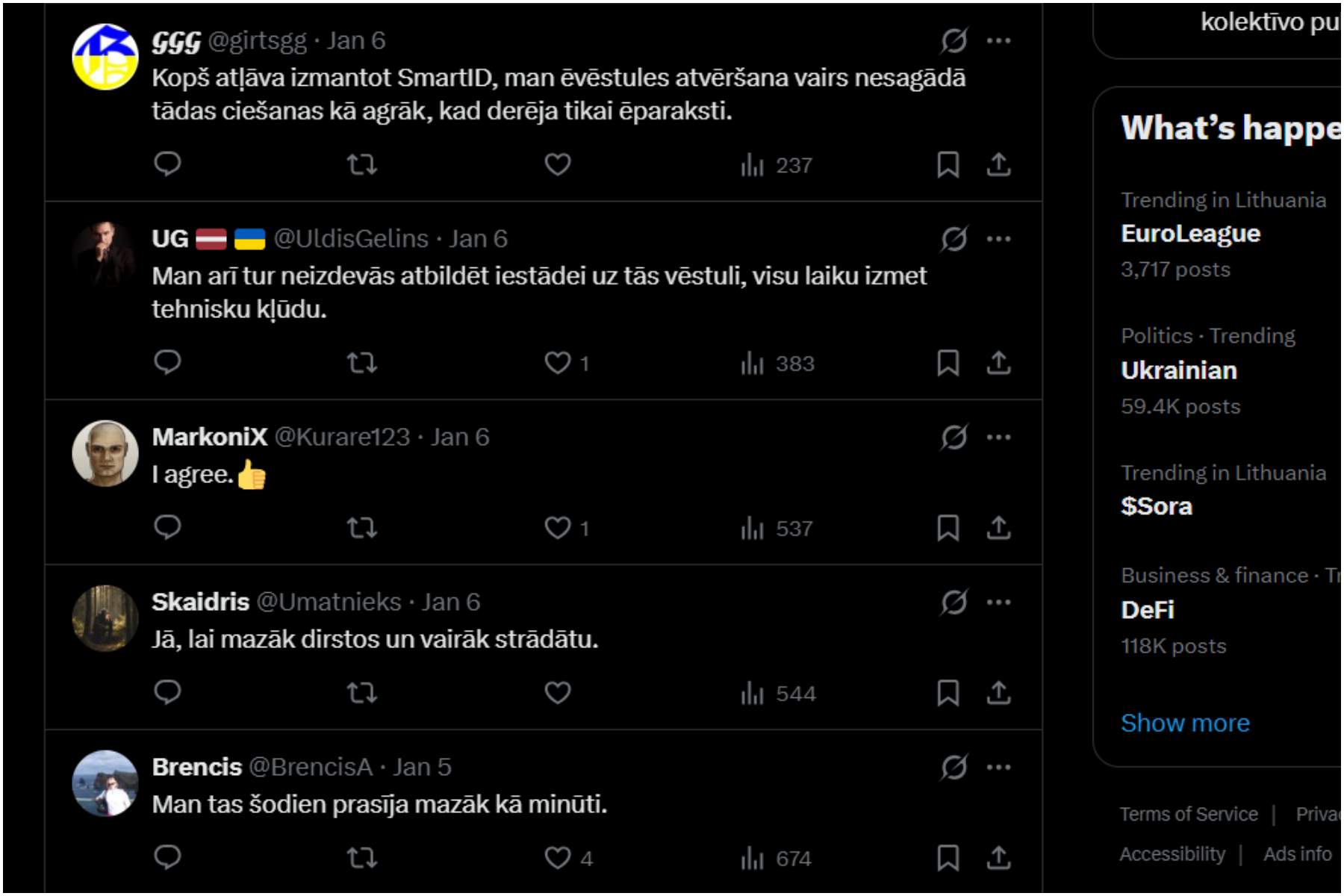Repost the Skaidris tweet

(362, 694)
